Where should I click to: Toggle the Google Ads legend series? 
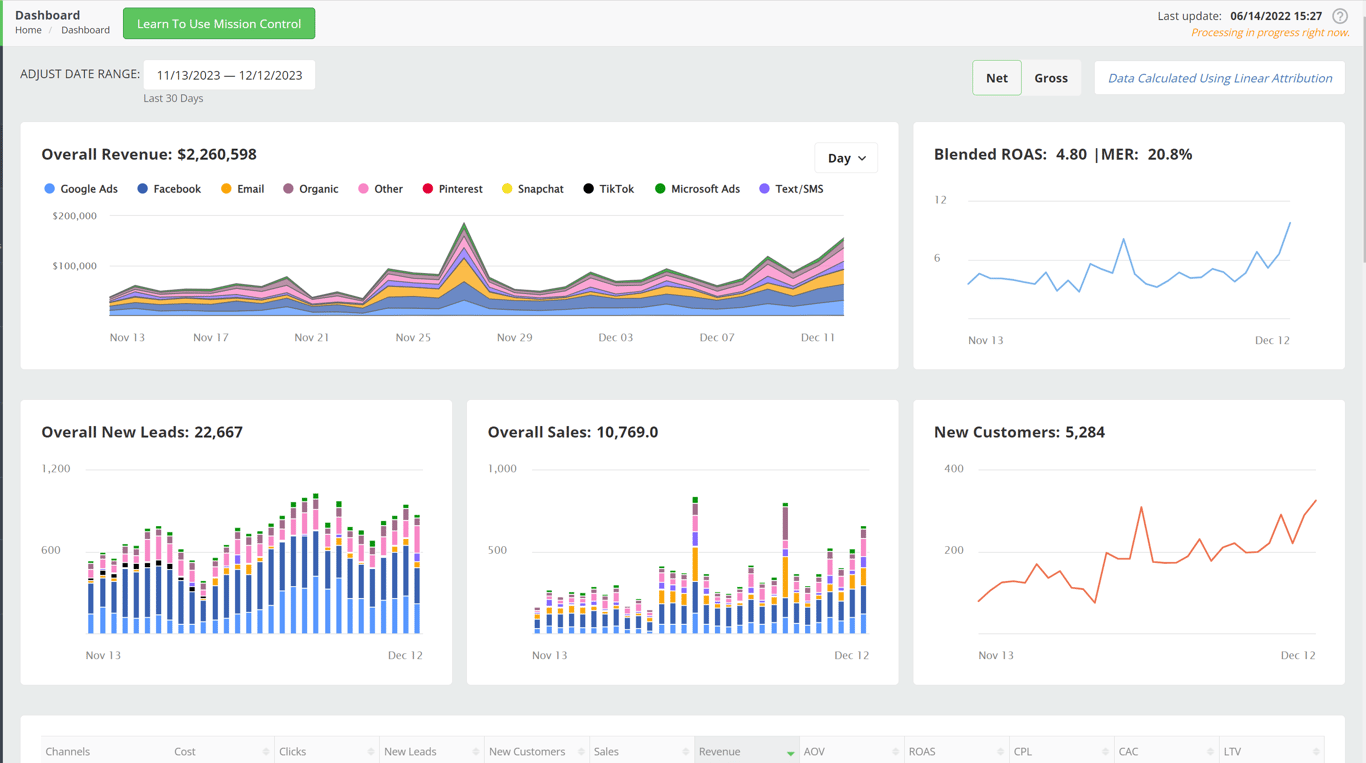(x=80, y=189)
